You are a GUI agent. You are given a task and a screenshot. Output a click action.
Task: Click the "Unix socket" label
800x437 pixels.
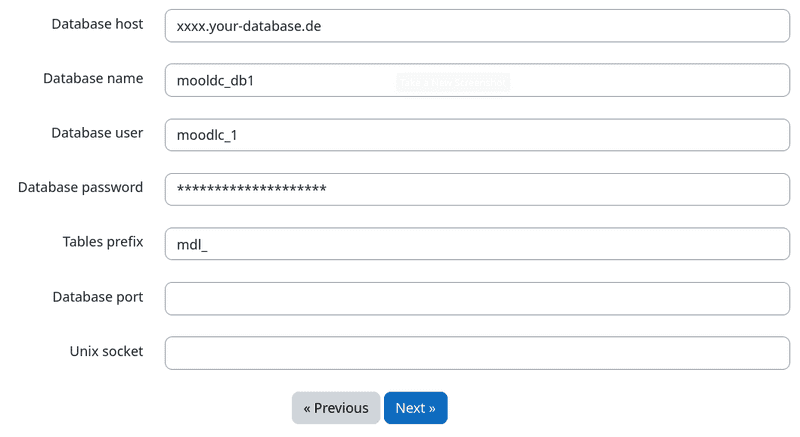[106, 351]
